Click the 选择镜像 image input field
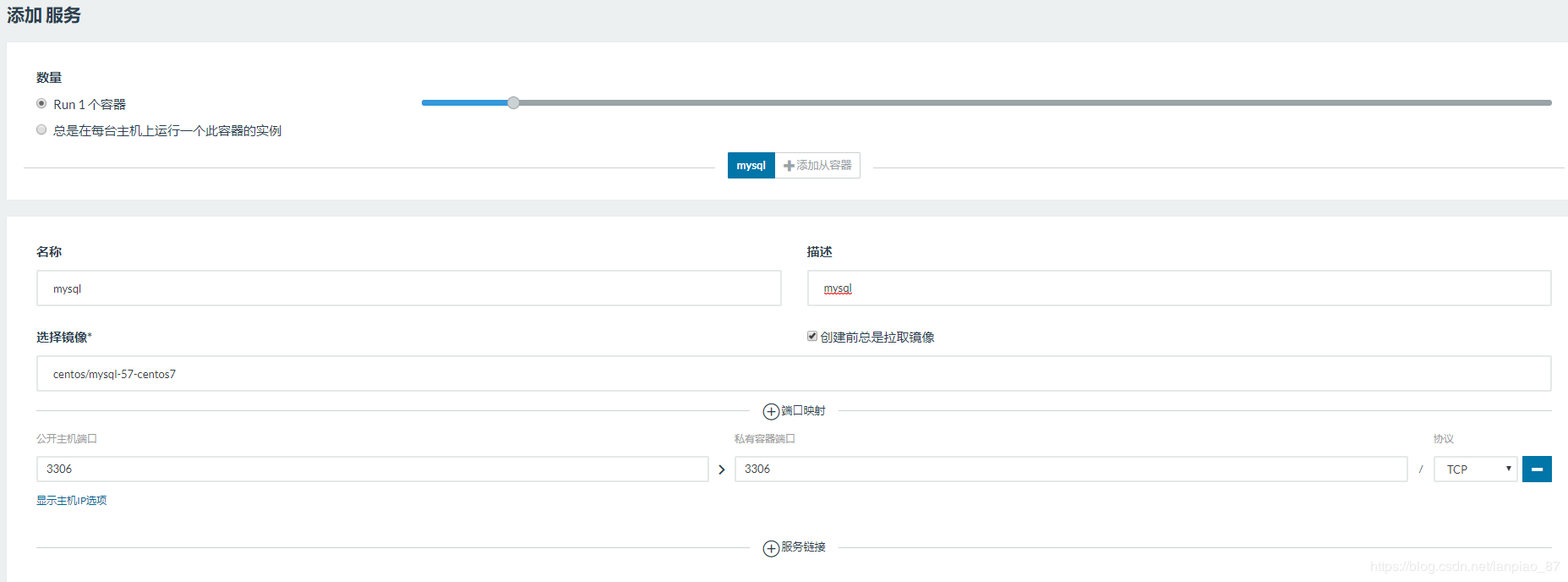This screenshot has height=582, width=1568. pyautogui.click(x=794, y=374)
